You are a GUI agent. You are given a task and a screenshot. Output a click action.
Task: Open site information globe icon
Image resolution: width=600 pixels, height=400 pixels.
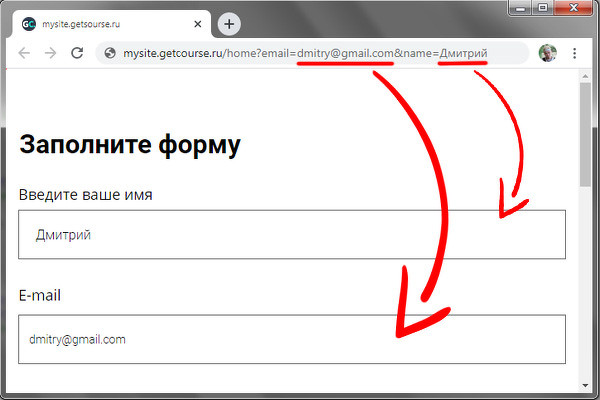tap(109, 53)
